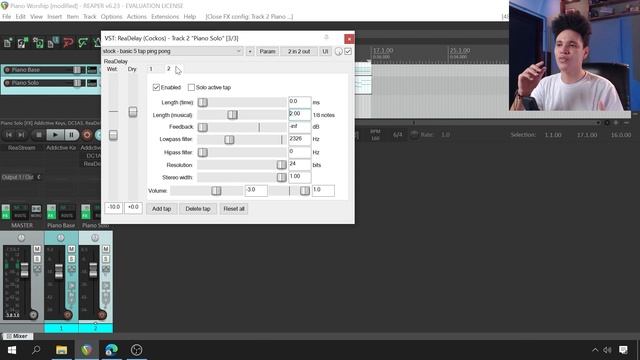This screenshot has height=360, width=640.
Task: Open the ReaDelay preset dropdown
Action: [x=173, y=51]
